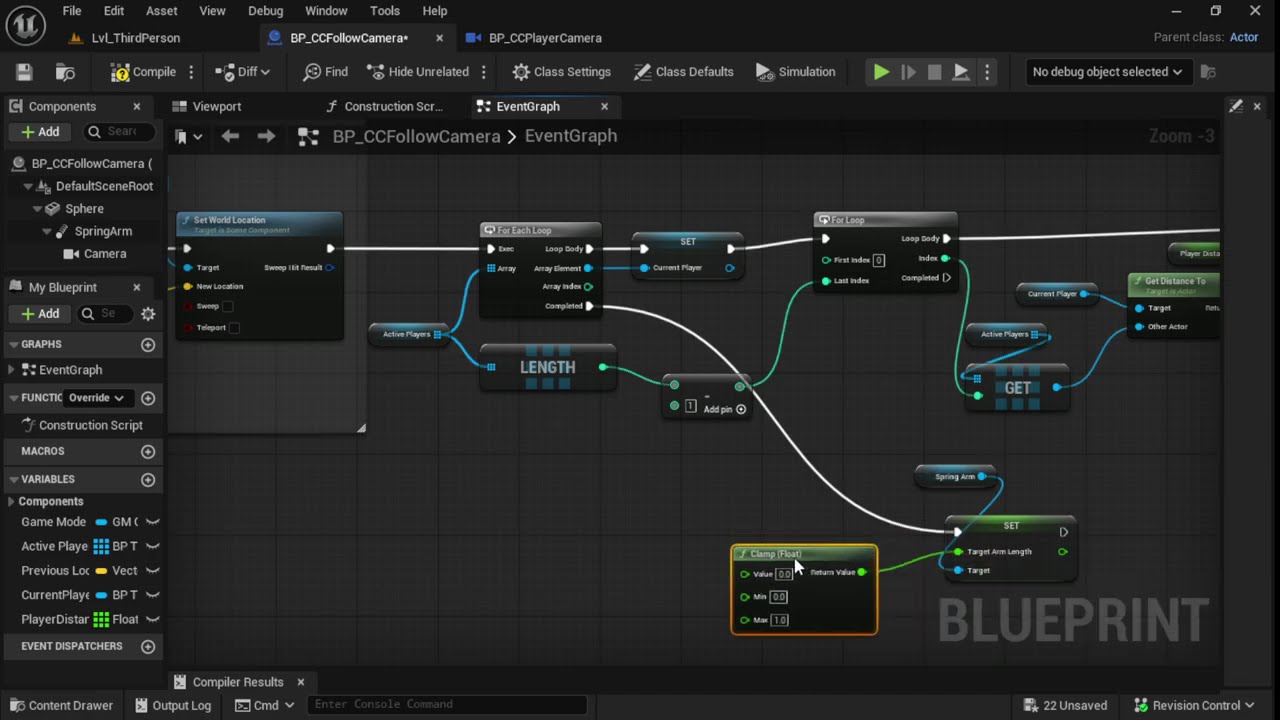
Task: Expand the Components variables category
Action: point(12,502)
